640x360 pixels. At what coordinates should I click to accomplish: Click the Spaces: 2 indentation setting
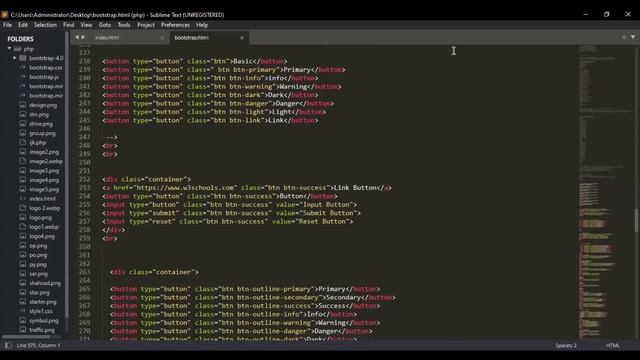coord(566,346)
